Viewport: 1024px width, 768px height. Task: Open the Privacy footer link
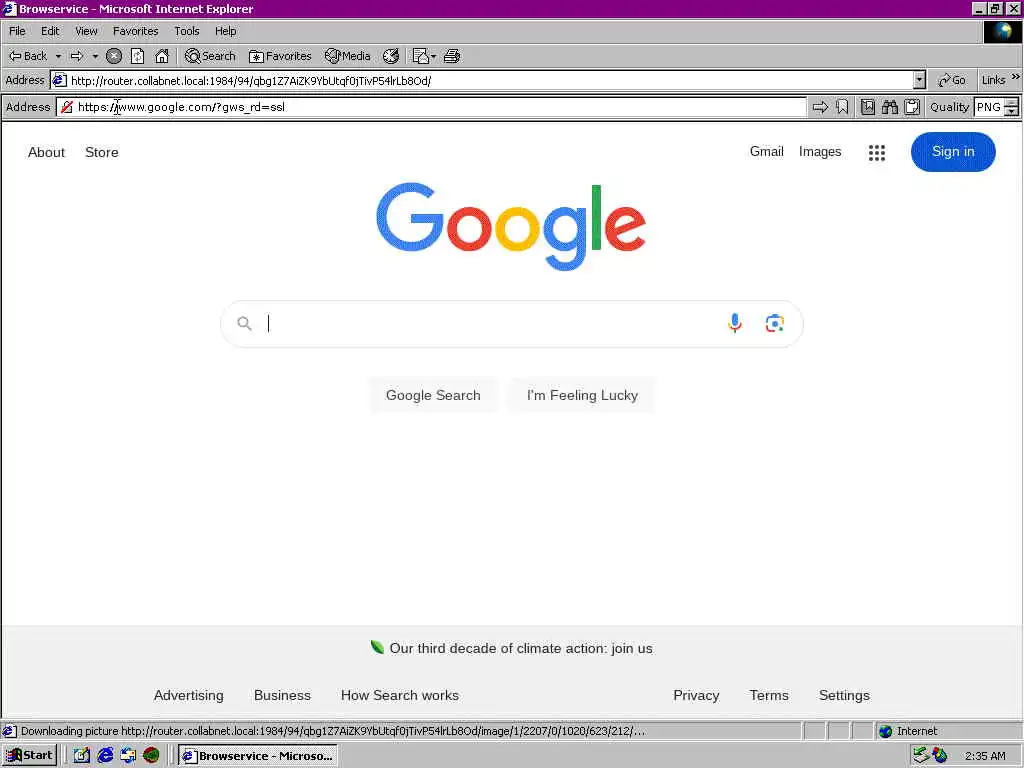tap(696, 696)
